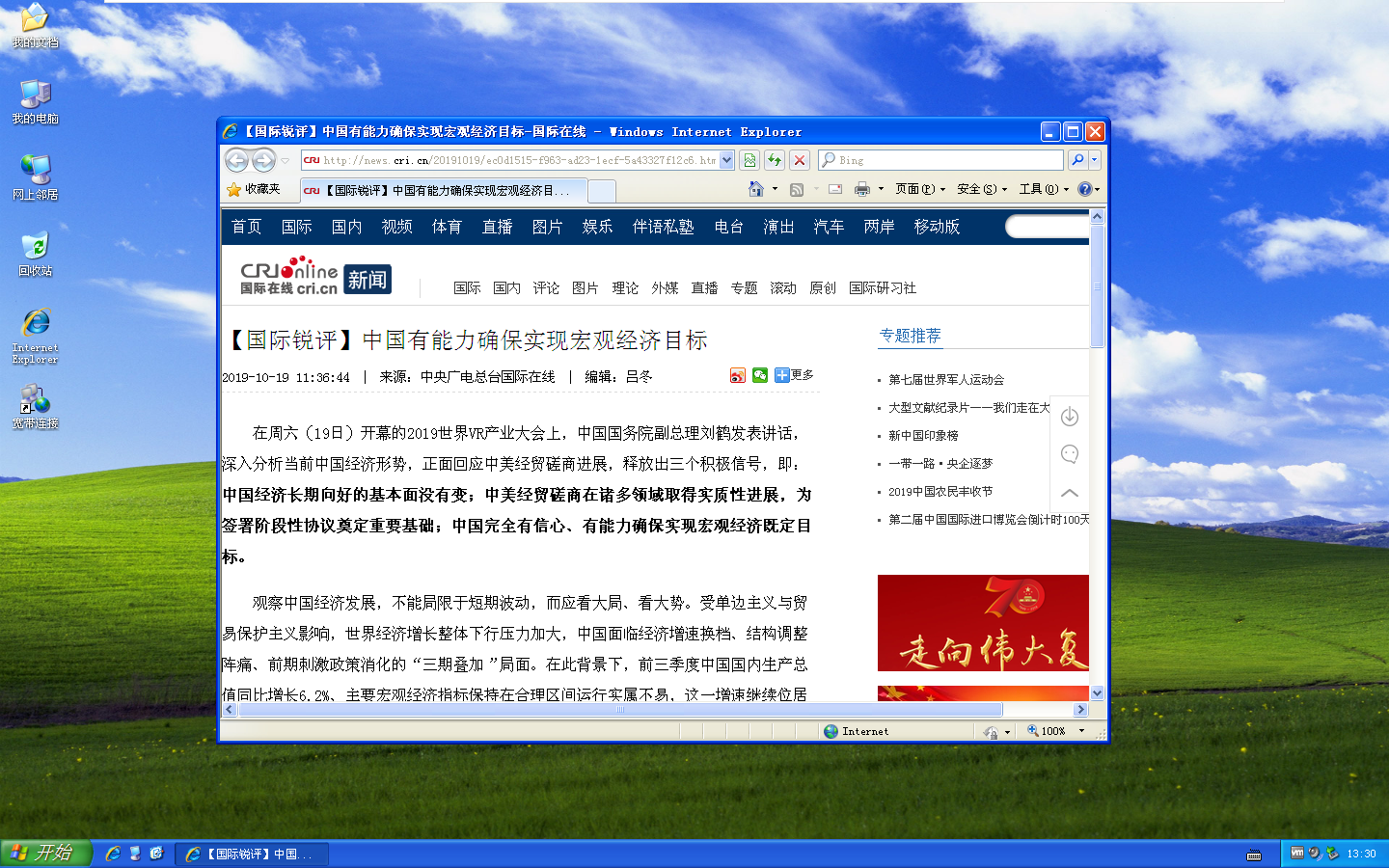Click the floating comment bubble icon
The image size is (1389, 868).
pos(1070,454)
